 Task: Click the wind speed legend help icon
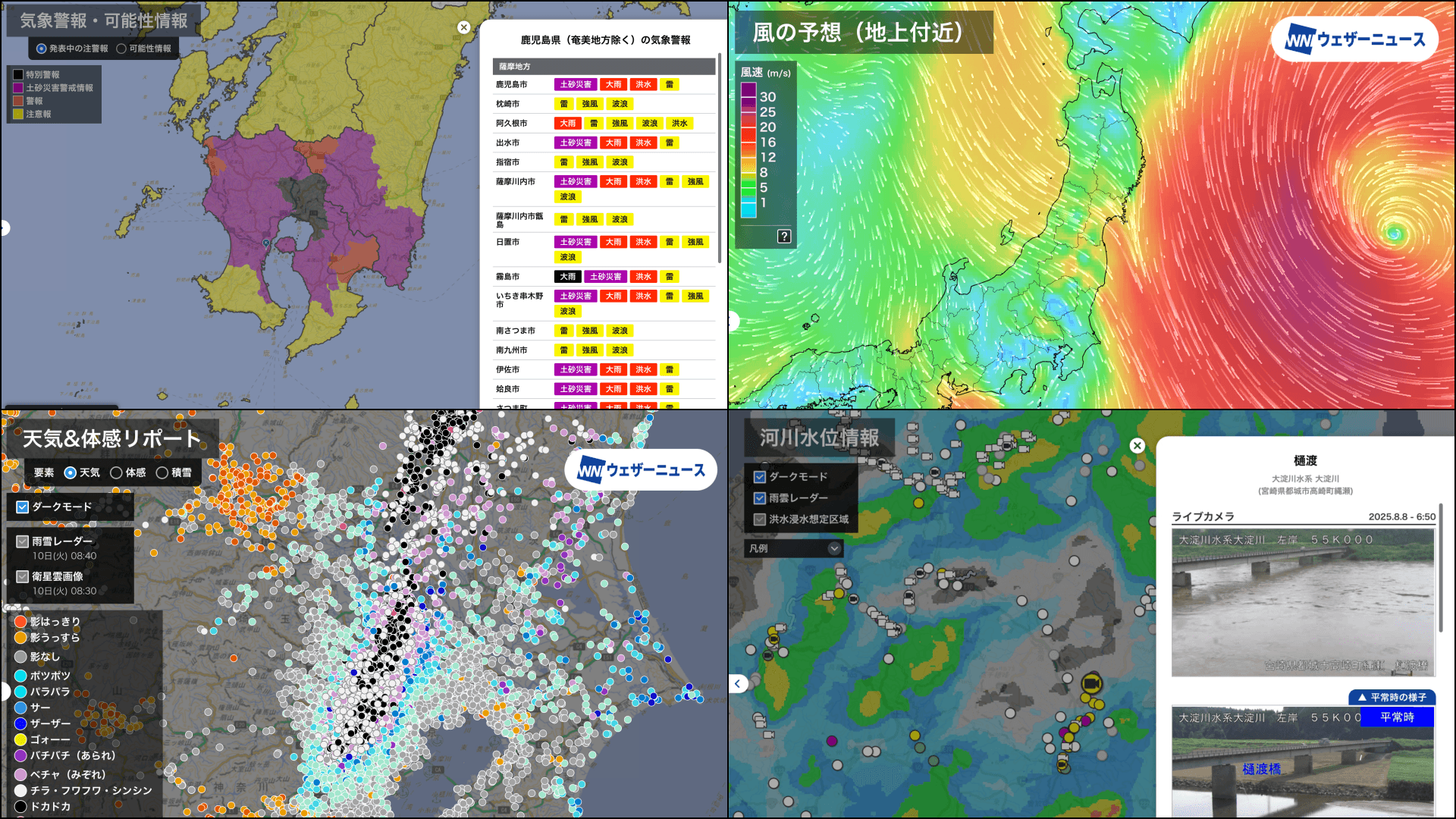click(784, 237)
